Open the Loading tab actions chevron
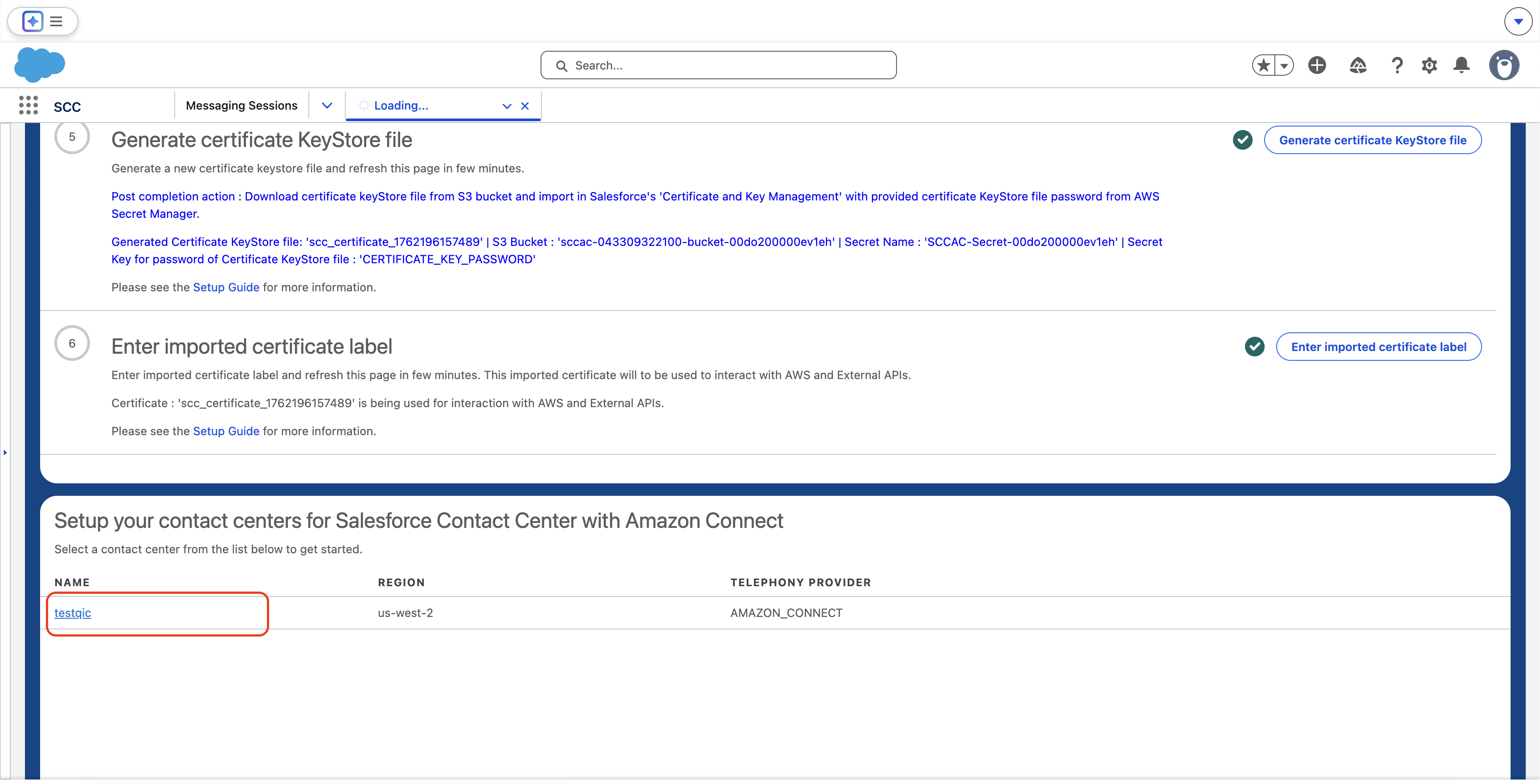 pos(506,106)
